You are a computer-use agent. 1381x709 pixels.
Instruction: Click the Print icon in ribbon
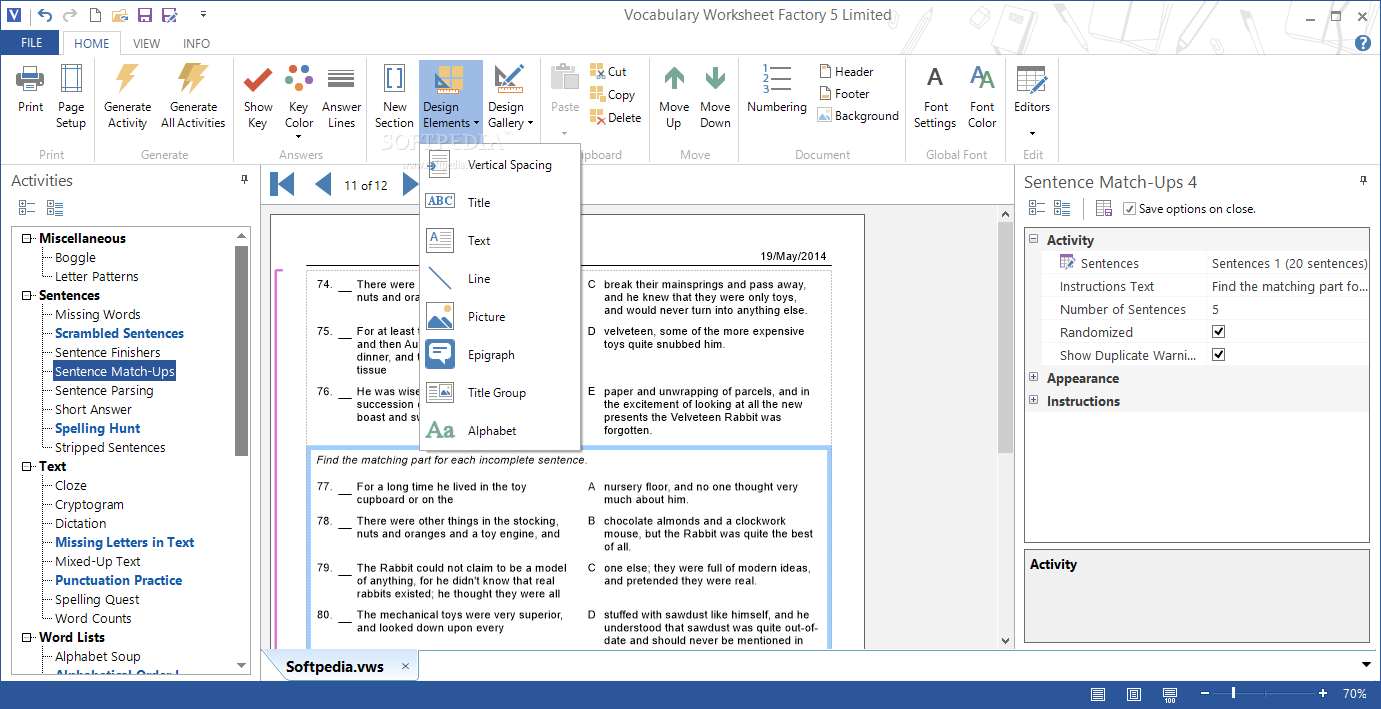coord(30,78)
